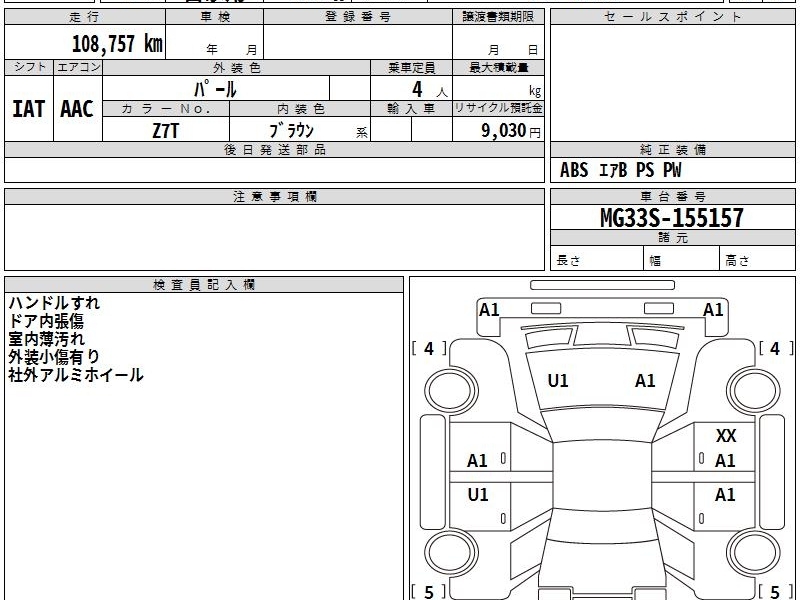Click the 車検 header cell

pyautogui.click(x=214, y=17)
